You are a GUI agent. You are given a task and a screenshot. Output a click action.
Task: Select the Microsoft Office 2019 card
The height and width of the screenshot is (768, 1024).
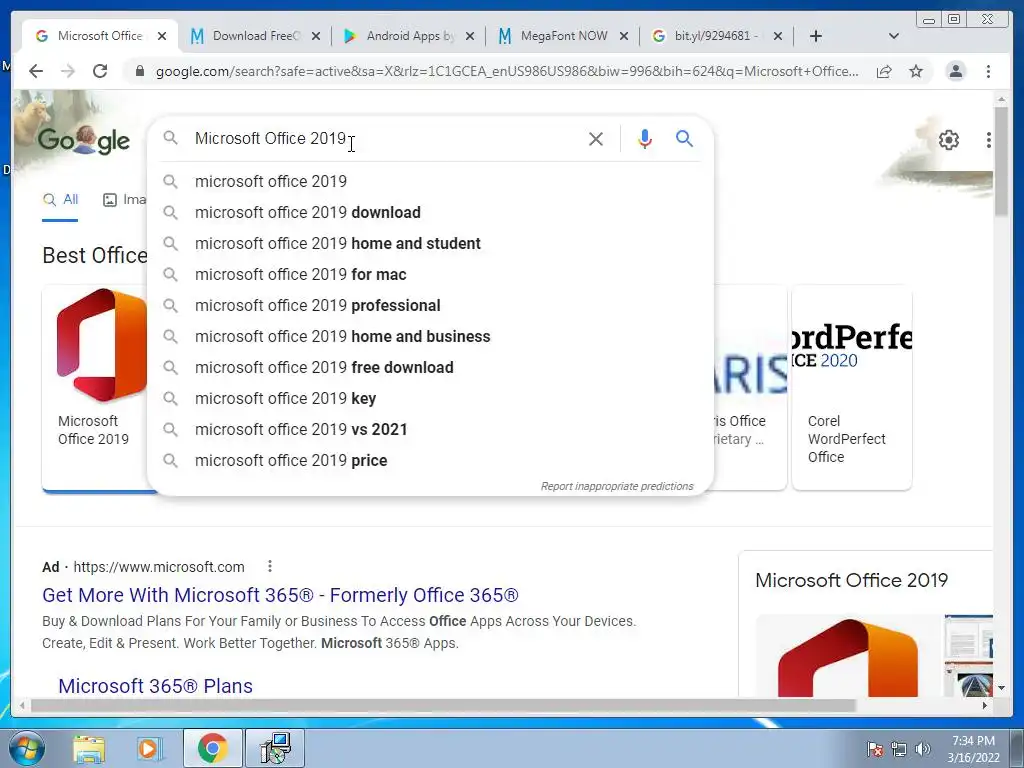point(95,388)
